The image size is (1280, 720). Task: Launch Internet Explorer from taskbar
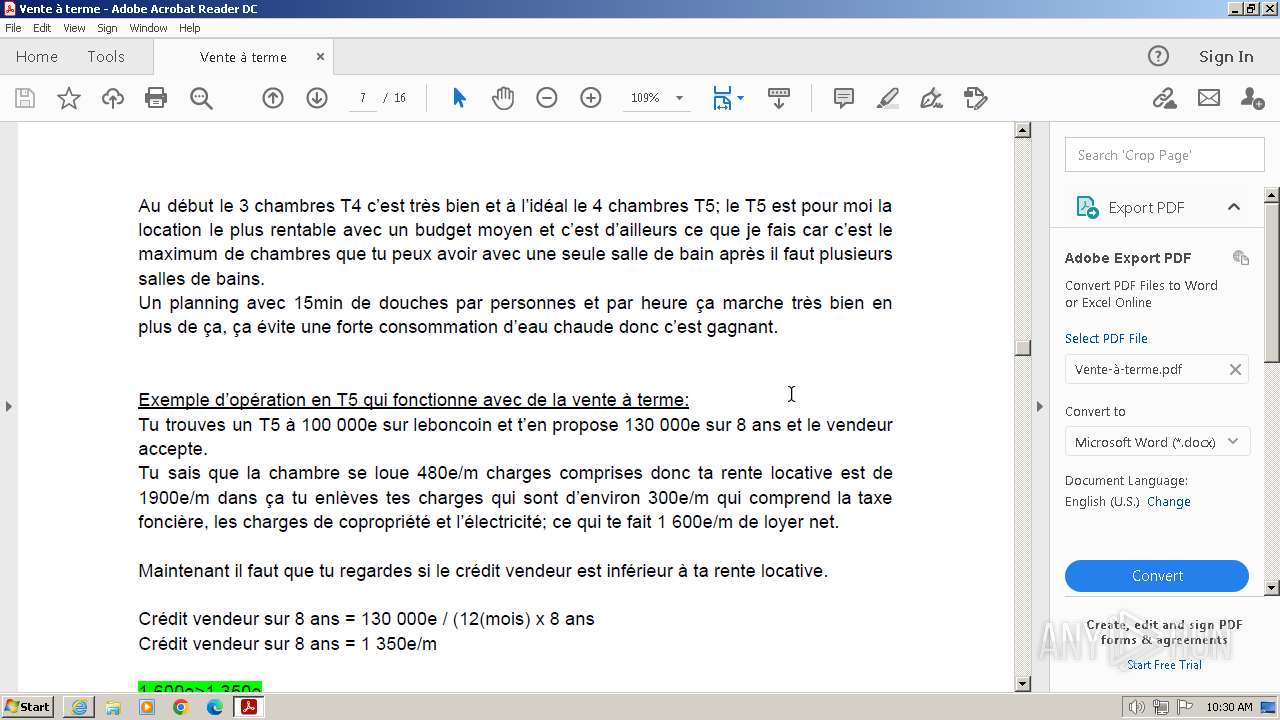pos(79,707)
